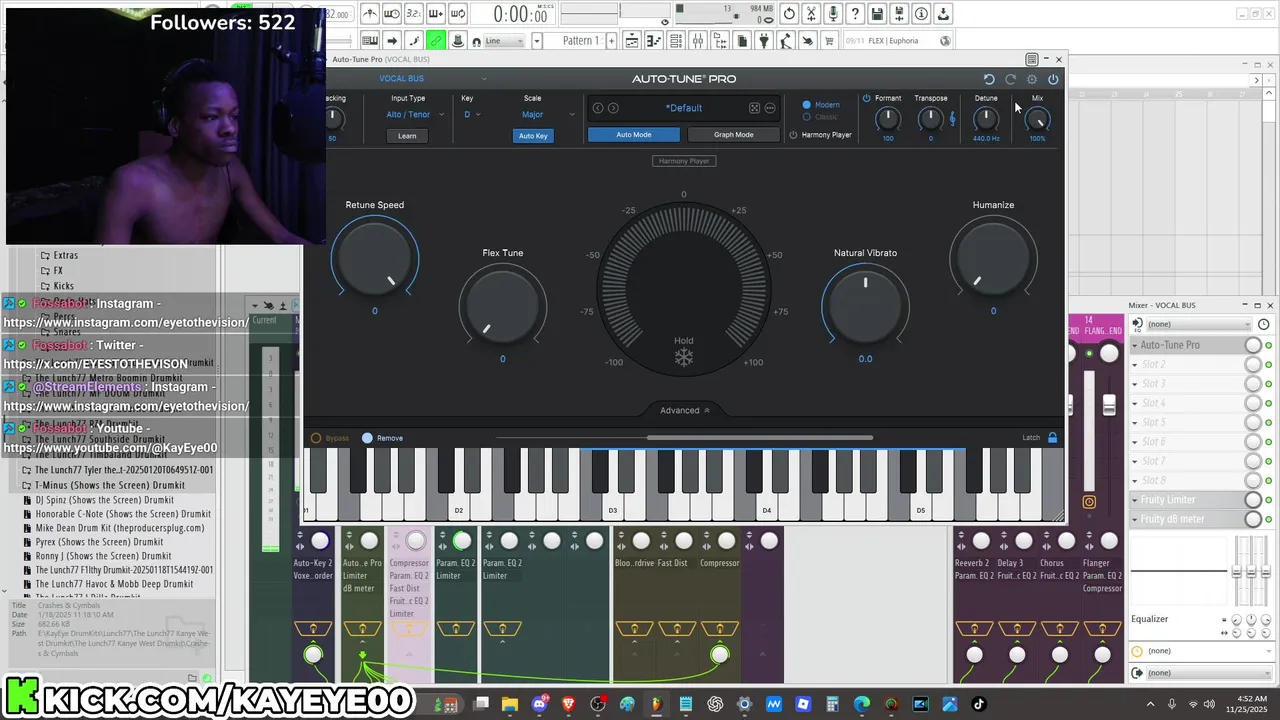1280x720 pixels.
Task: Expand the Advanced section
Action: coord(685,410)
